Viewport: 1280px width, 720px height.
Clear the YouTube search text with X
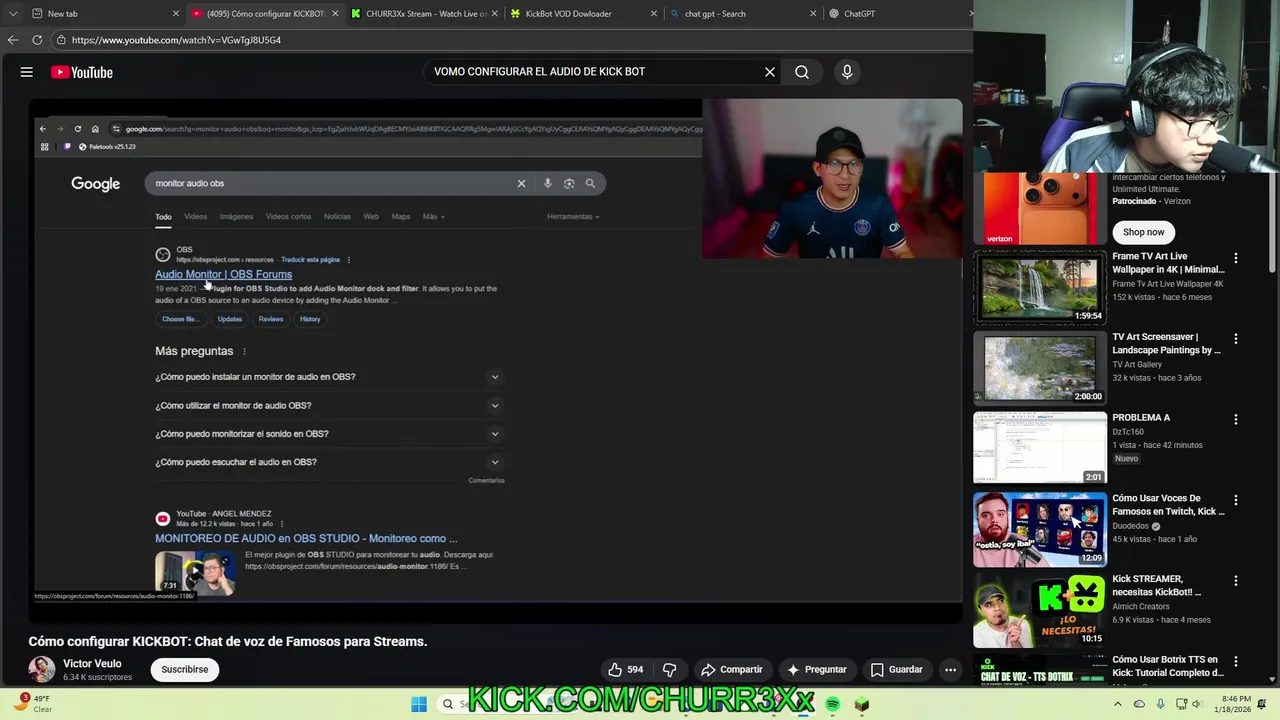point(770,72)
